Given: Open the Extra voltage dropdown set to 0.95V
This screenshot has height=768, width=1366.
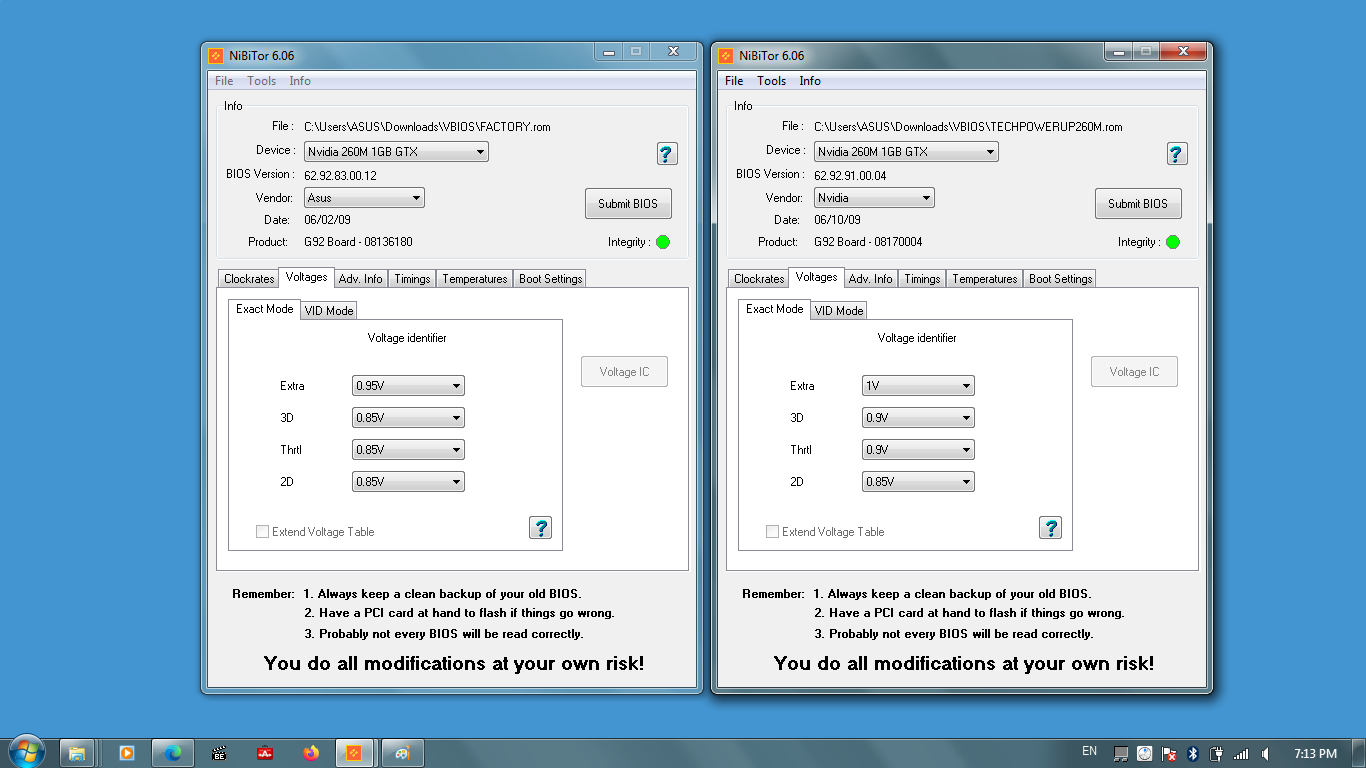Looking at the screenshot, I should tap(408, 386).
